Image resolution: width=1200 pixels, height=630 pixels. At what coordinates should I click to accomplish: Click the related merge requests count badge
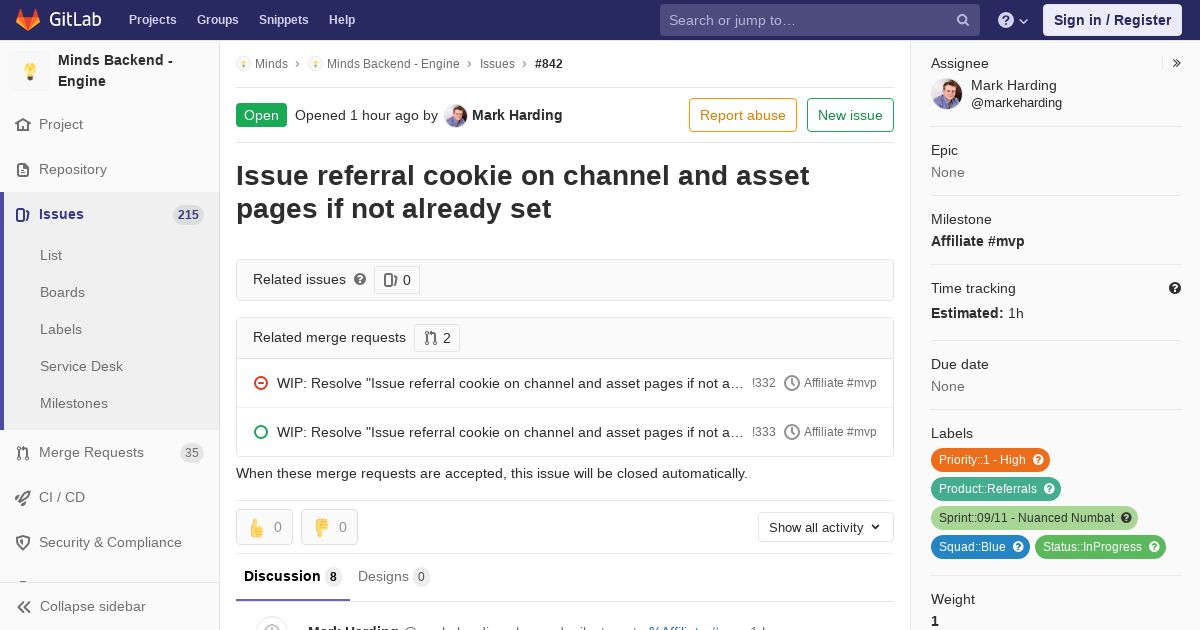[x=437, y=338]
